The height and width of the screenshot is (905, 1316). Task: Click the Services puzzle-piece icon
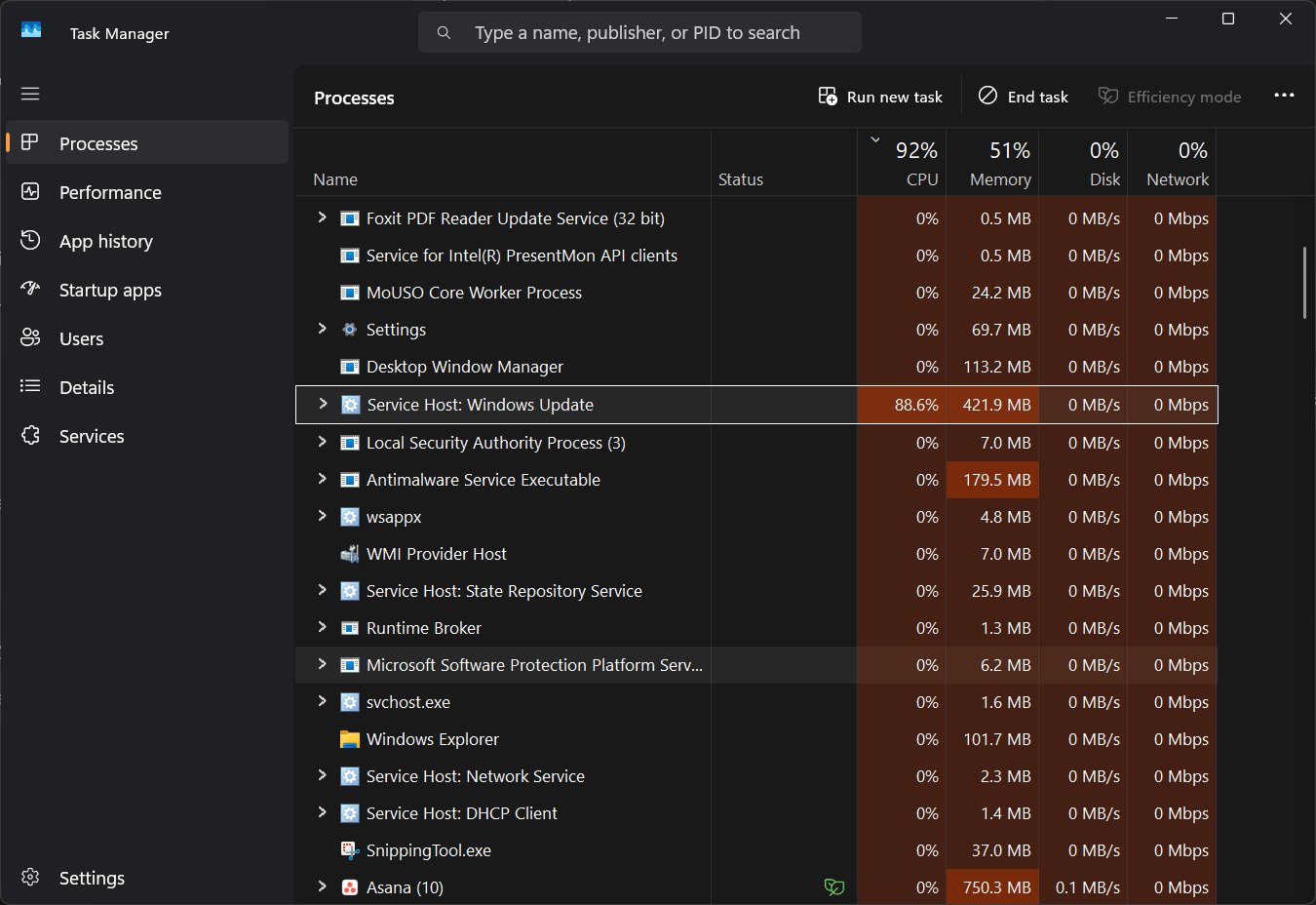pyautogui.click(x=30, y=436)
